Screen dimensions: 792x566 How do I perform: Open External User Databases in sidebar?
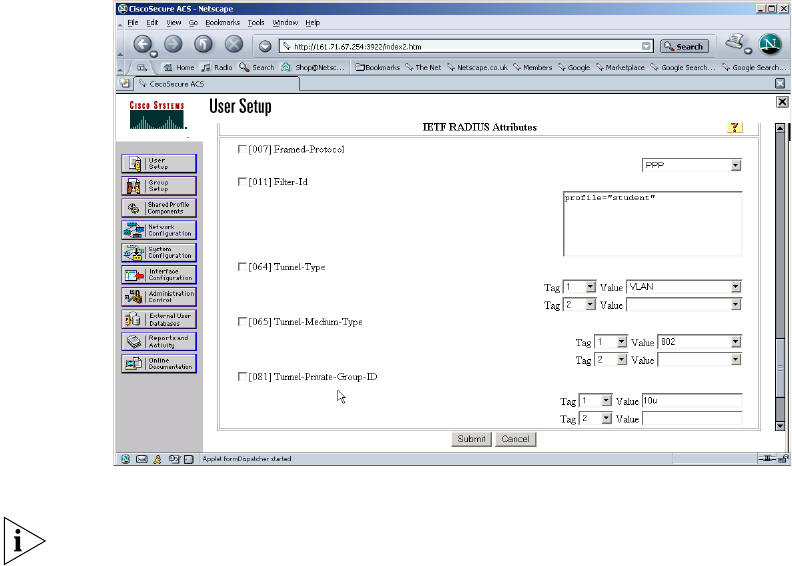coord(159,319)
